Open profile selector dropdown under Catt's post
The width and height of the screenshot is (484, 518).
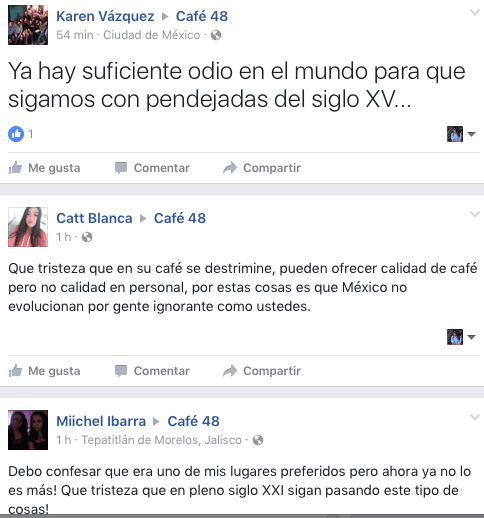click(461, 337)
